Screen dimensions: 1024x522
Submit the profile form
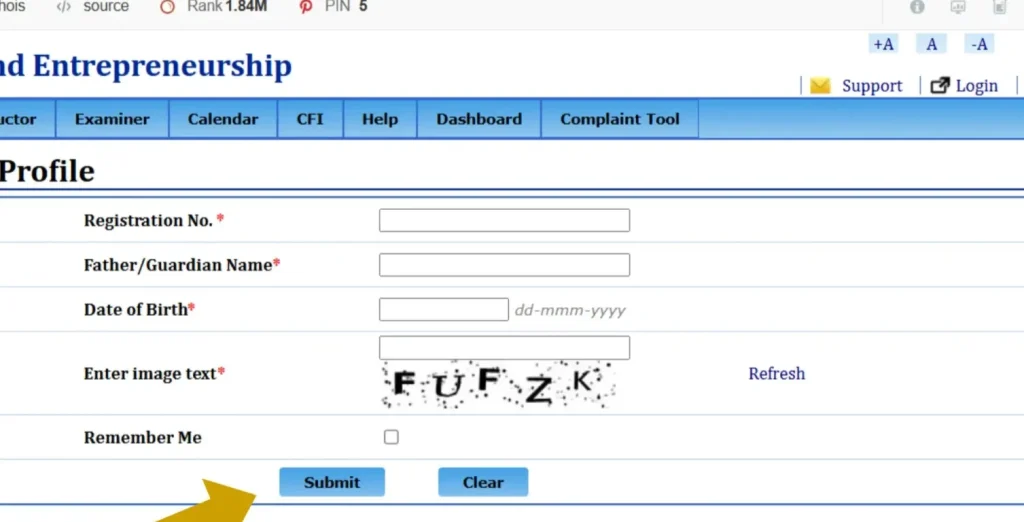pyautogui.click(x=332, y=482)
